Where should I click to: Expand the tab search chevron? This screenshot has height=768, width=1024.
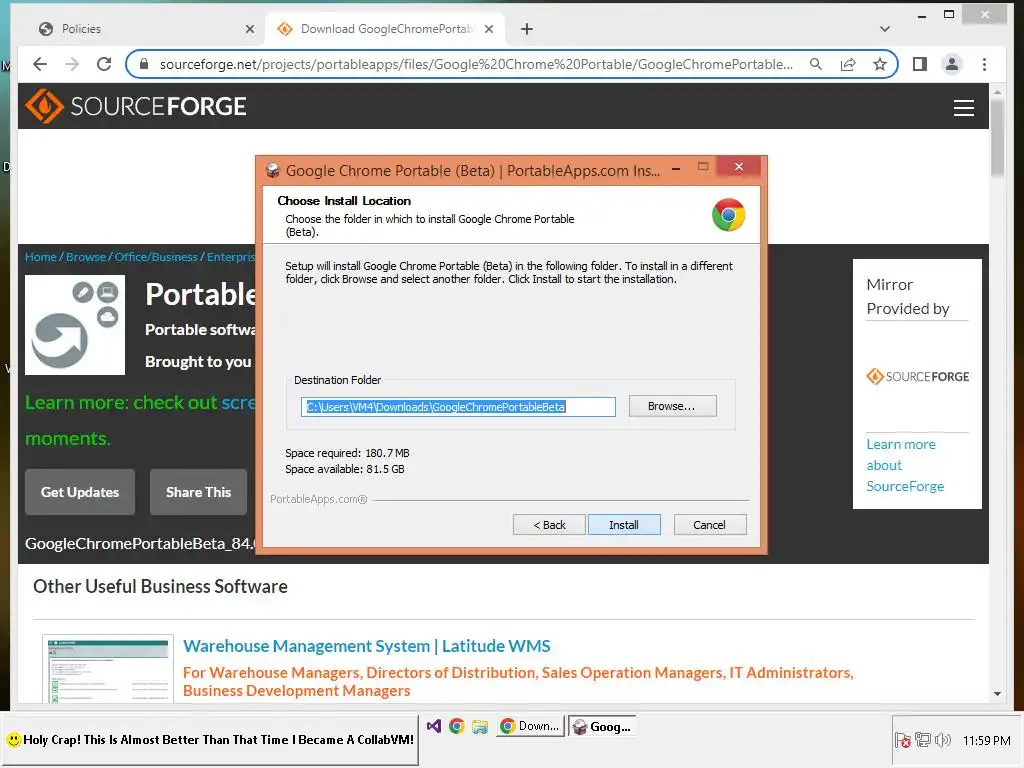click(884, 29)
